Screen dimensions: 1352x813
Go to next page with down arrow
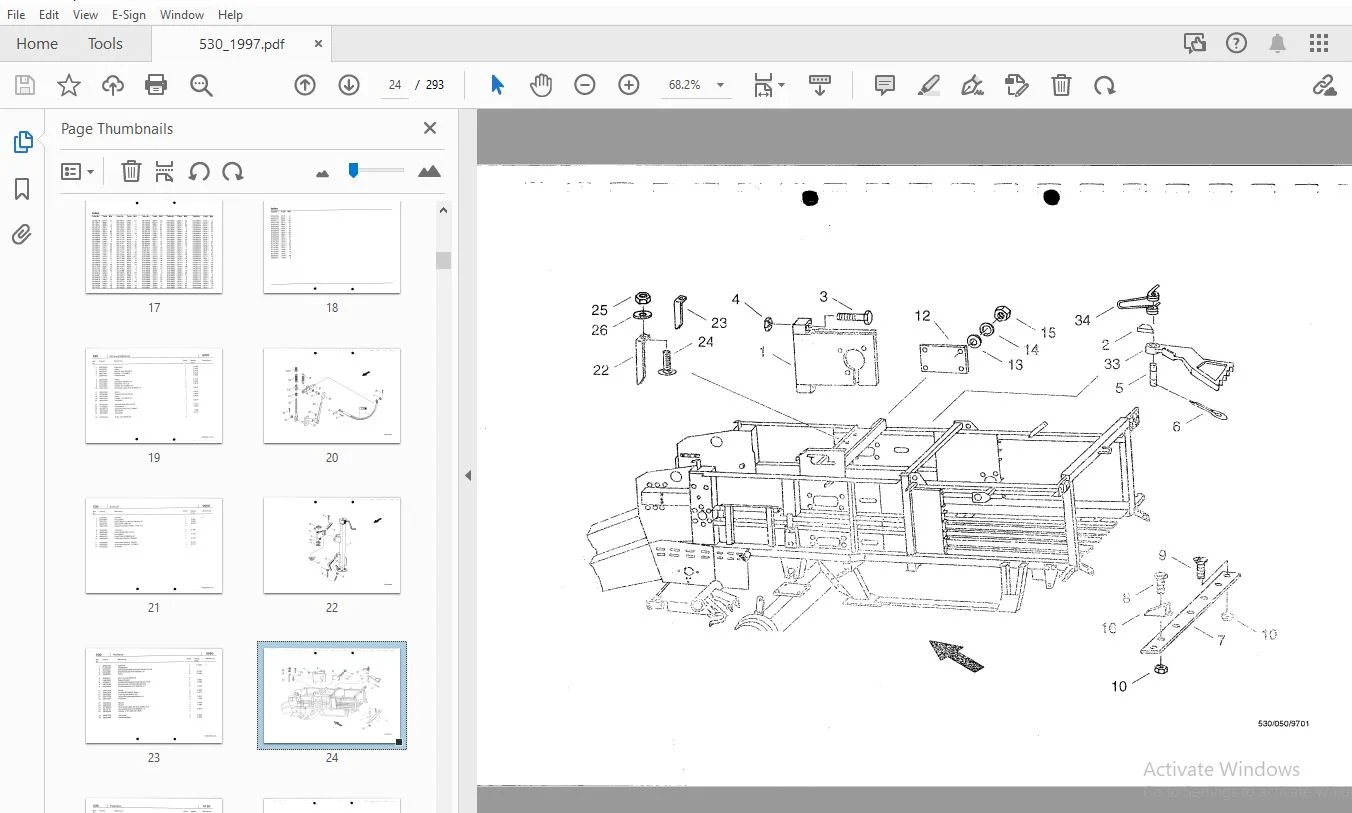click(349, 85)
